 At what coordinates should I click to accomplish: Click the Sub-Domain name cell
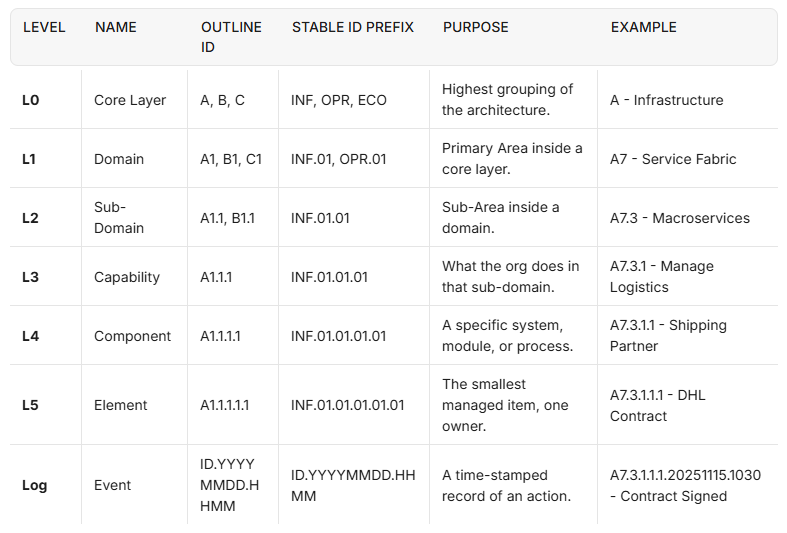119,218
